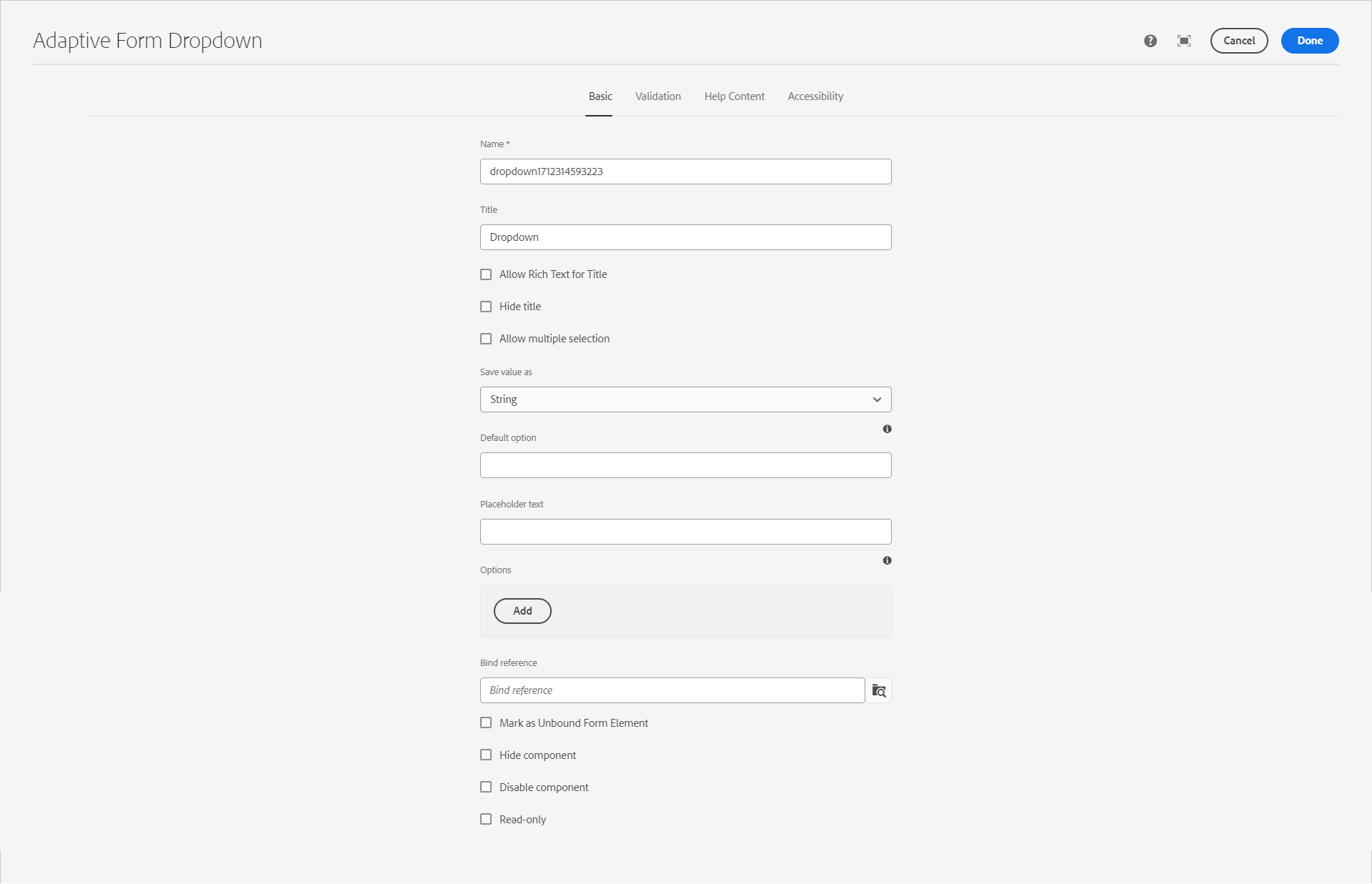Switch to the Validation tab
This screenshot has height=884, width=1372.
point(657,96)
